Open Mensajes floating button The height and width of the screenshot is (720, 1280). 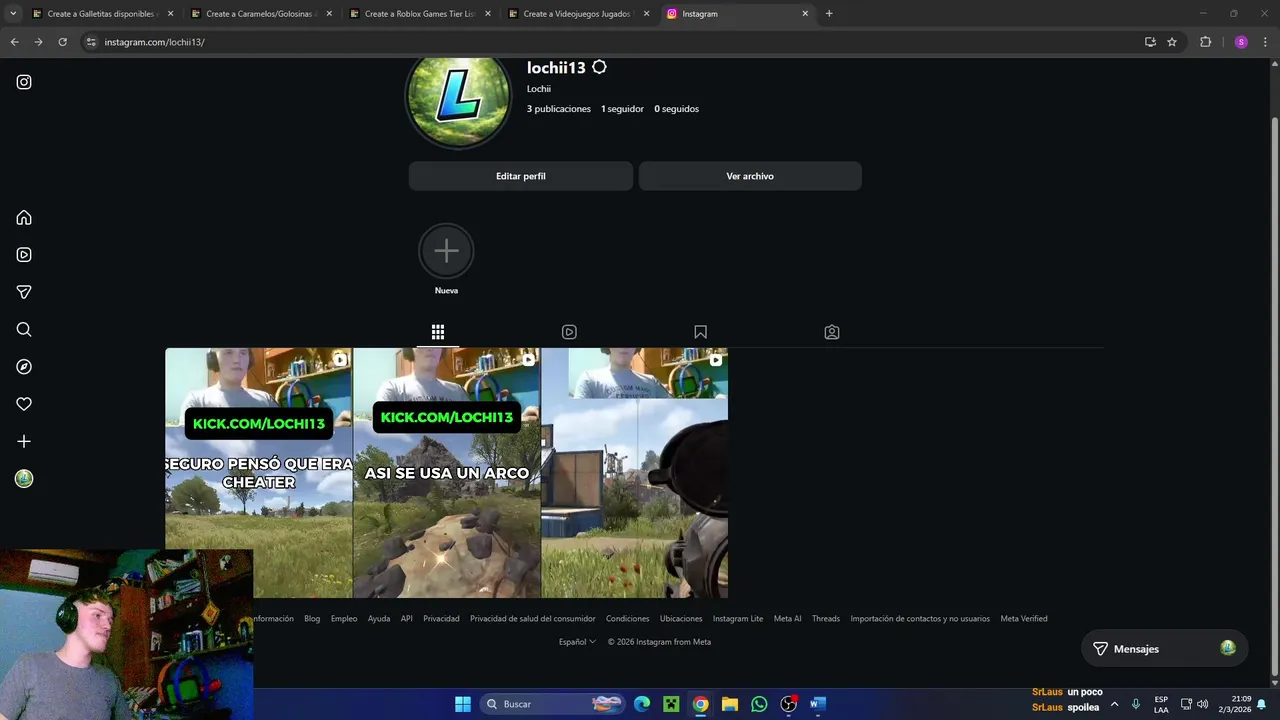click(x=1164, y=648)
